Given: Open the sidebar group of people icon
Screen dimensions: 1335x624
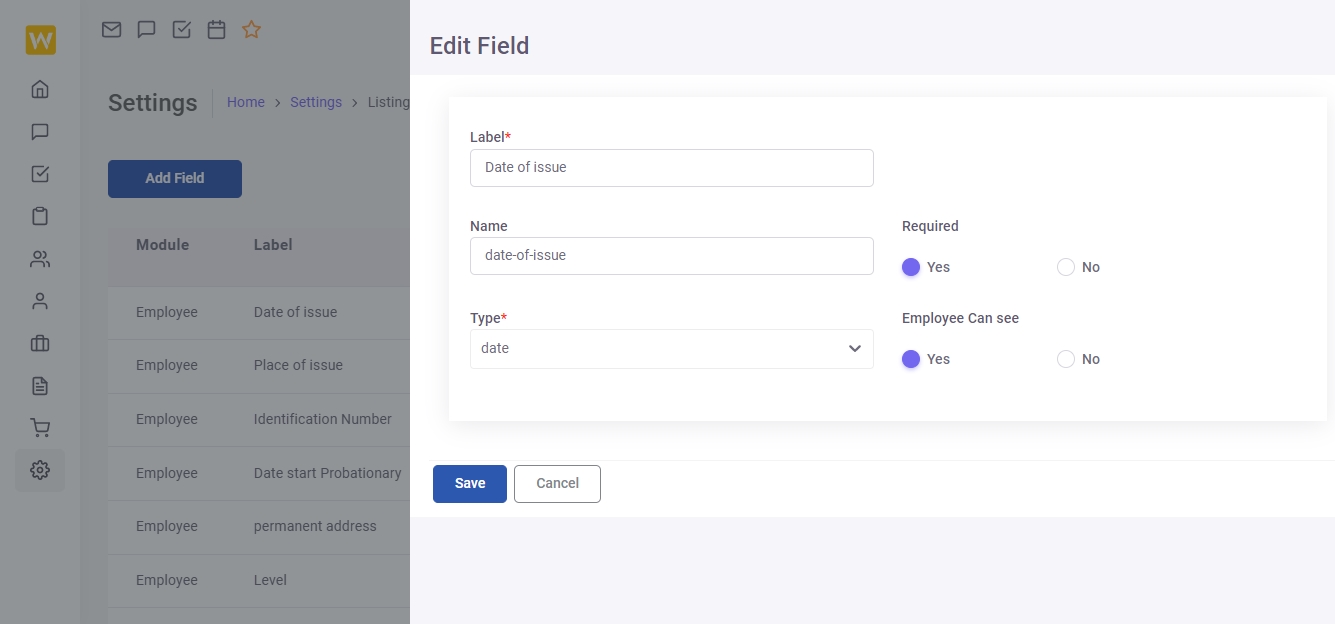Looking at the screenshot, I should tap(40, 259).
